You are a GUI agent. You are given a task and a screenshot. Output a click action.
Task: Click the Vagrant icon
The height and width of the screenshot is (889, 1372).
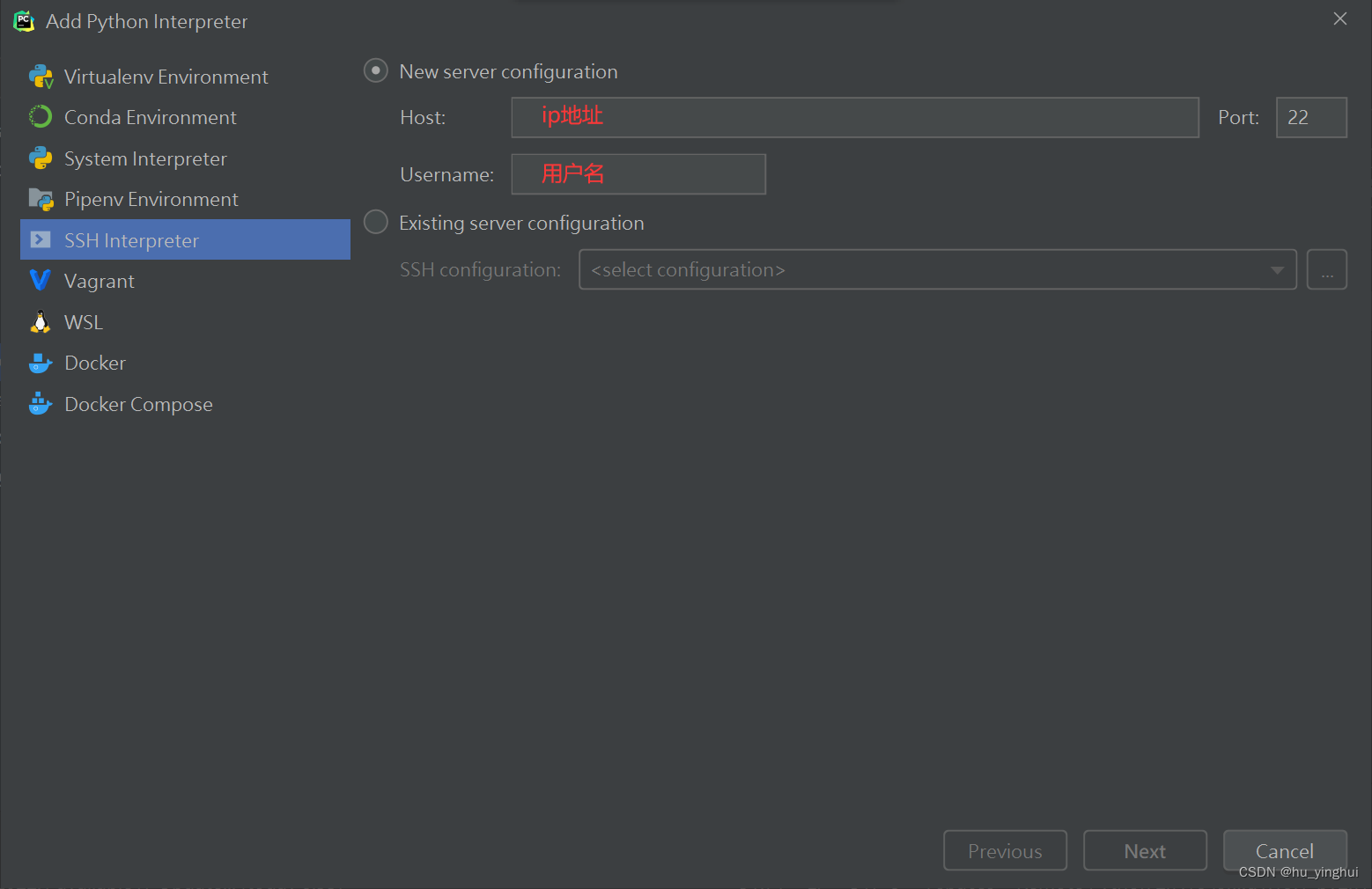tap(41, 280)
